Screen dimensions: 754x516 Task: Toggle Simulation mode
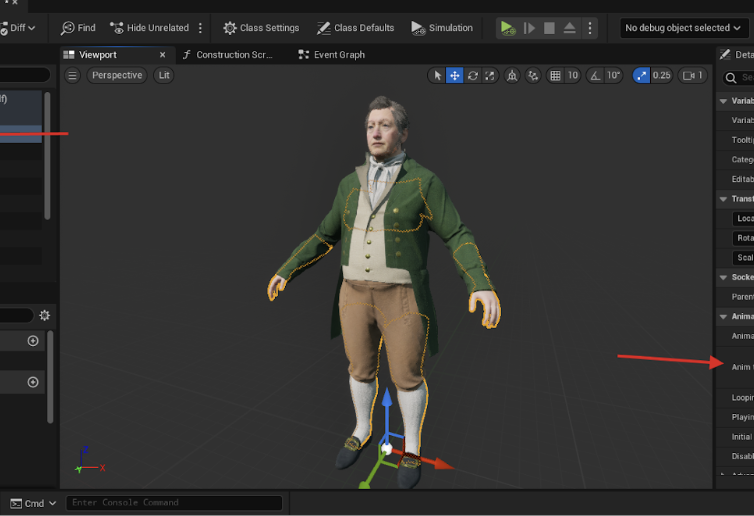442,28
